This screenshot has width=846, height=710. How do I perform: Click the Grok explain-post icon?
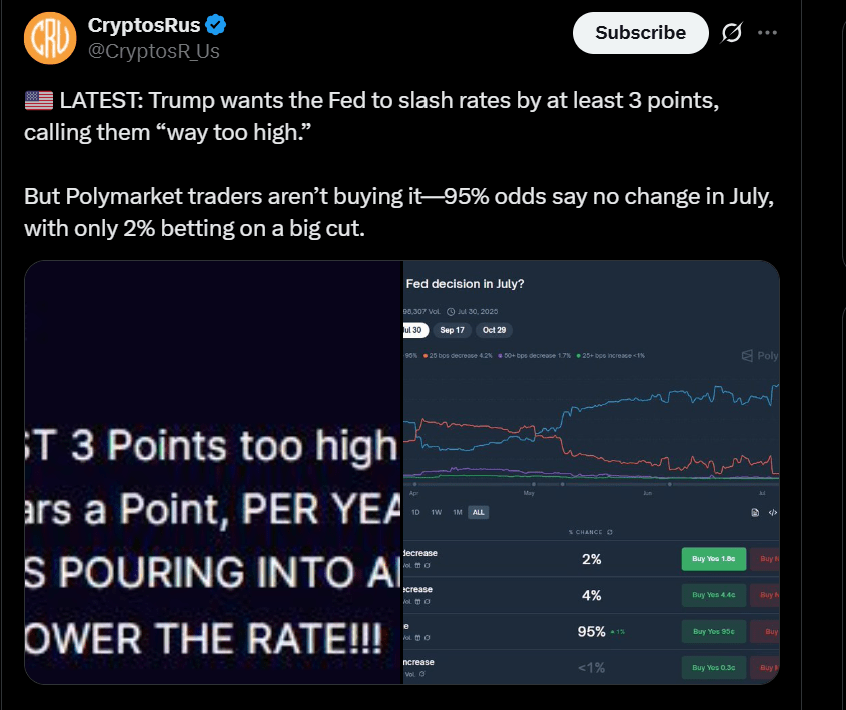731,33
